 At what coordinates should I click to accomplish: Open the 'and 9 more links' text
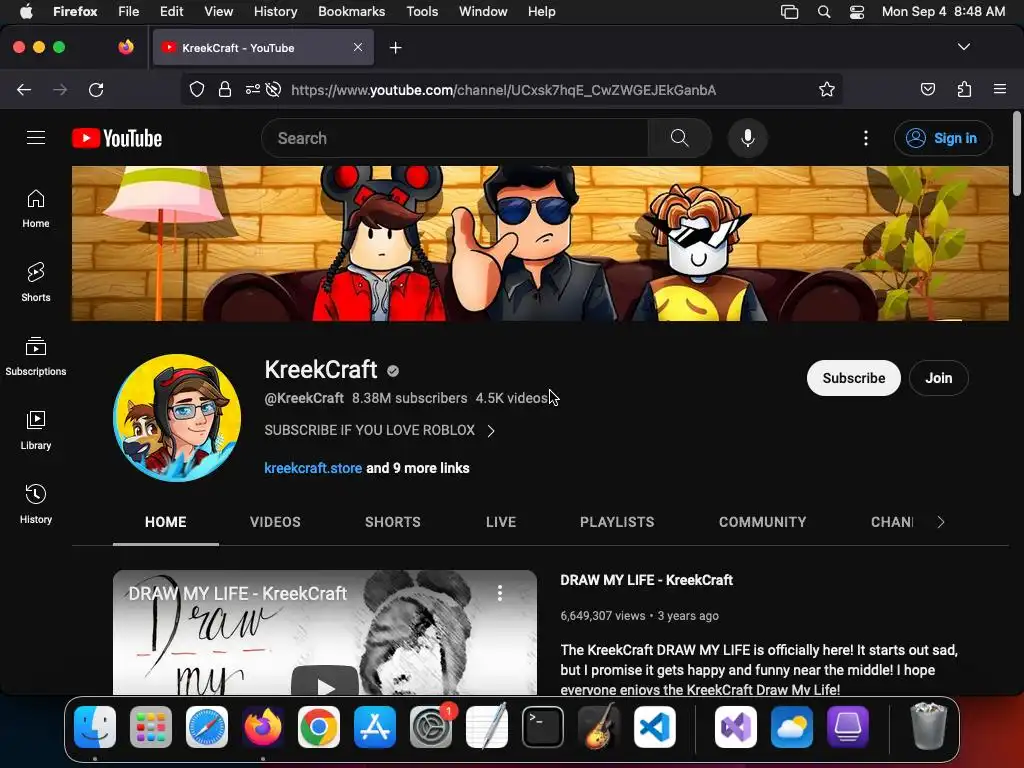coord(418,468)
